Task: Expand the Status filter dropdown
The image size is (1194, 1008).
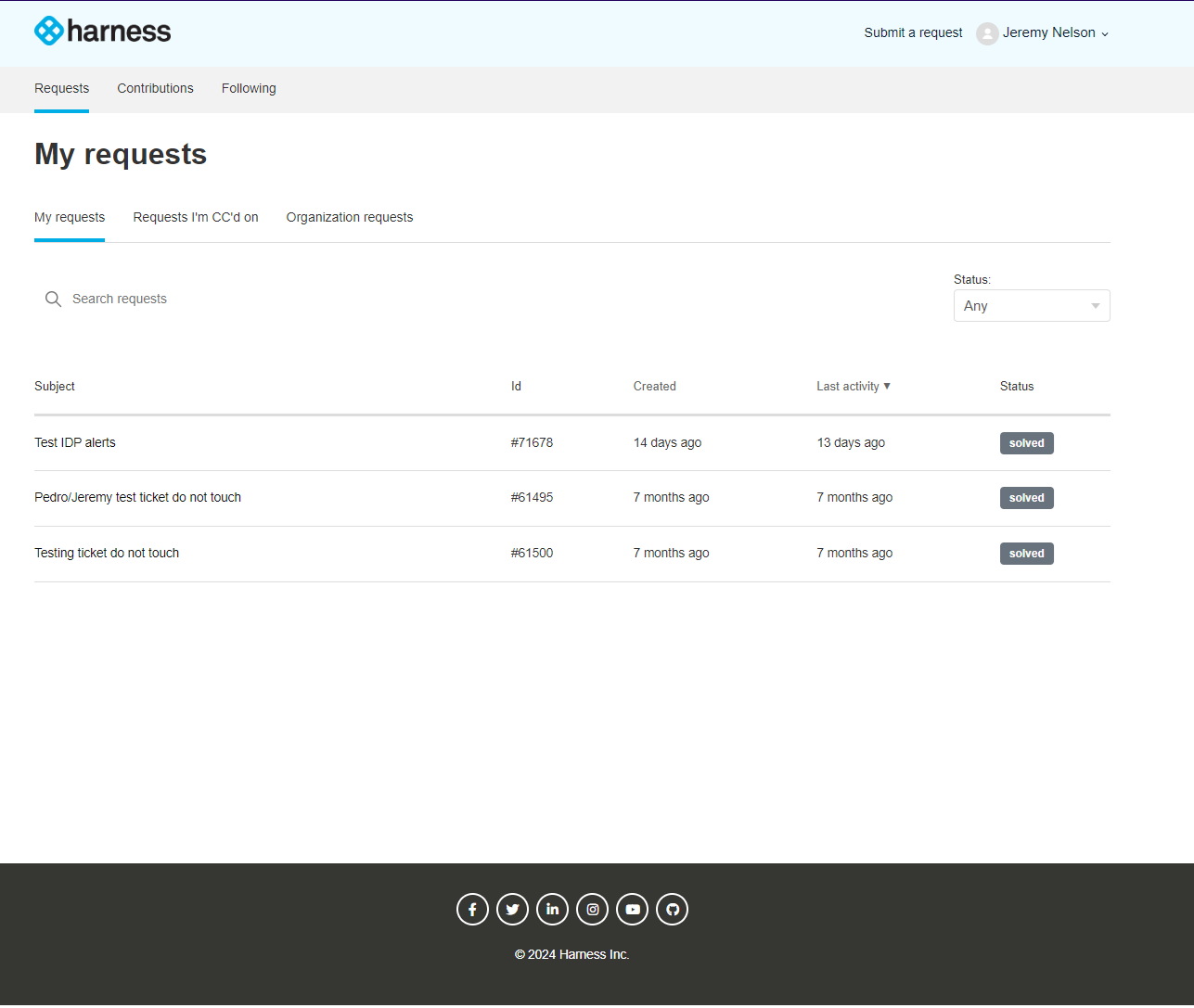Action: 1031,306
